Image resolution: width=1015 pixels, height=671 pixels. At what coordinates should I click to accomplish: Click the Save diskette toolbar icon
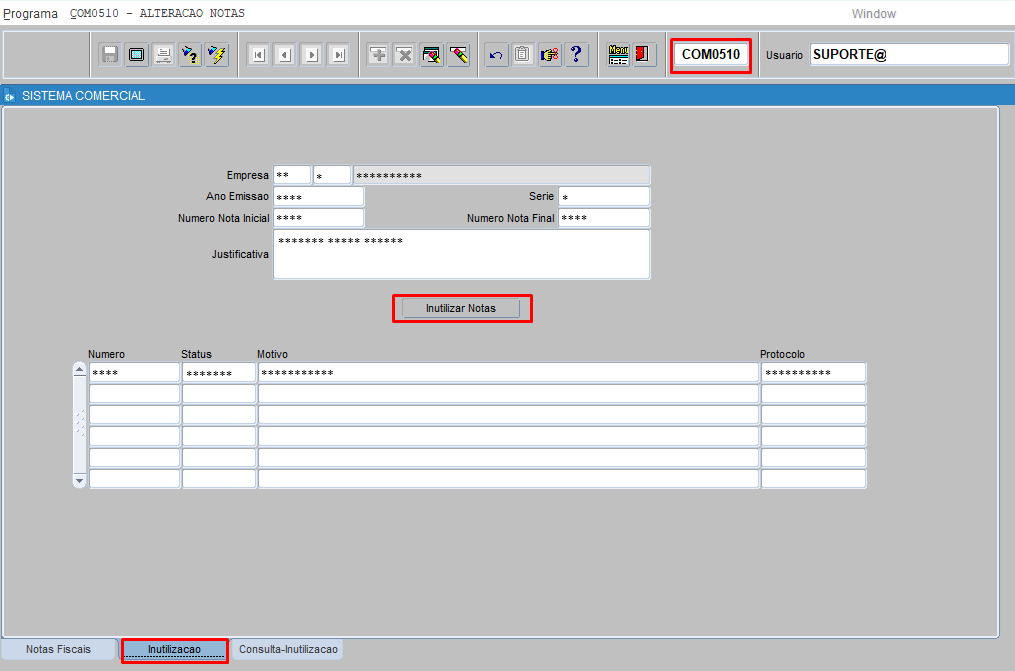(x=110, y=55)
